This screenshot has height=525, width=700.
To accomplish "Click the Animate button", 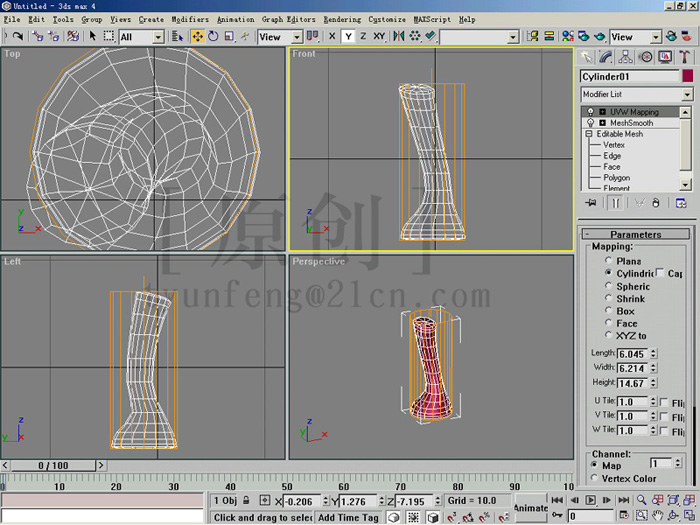I will [x=531, y=508].
